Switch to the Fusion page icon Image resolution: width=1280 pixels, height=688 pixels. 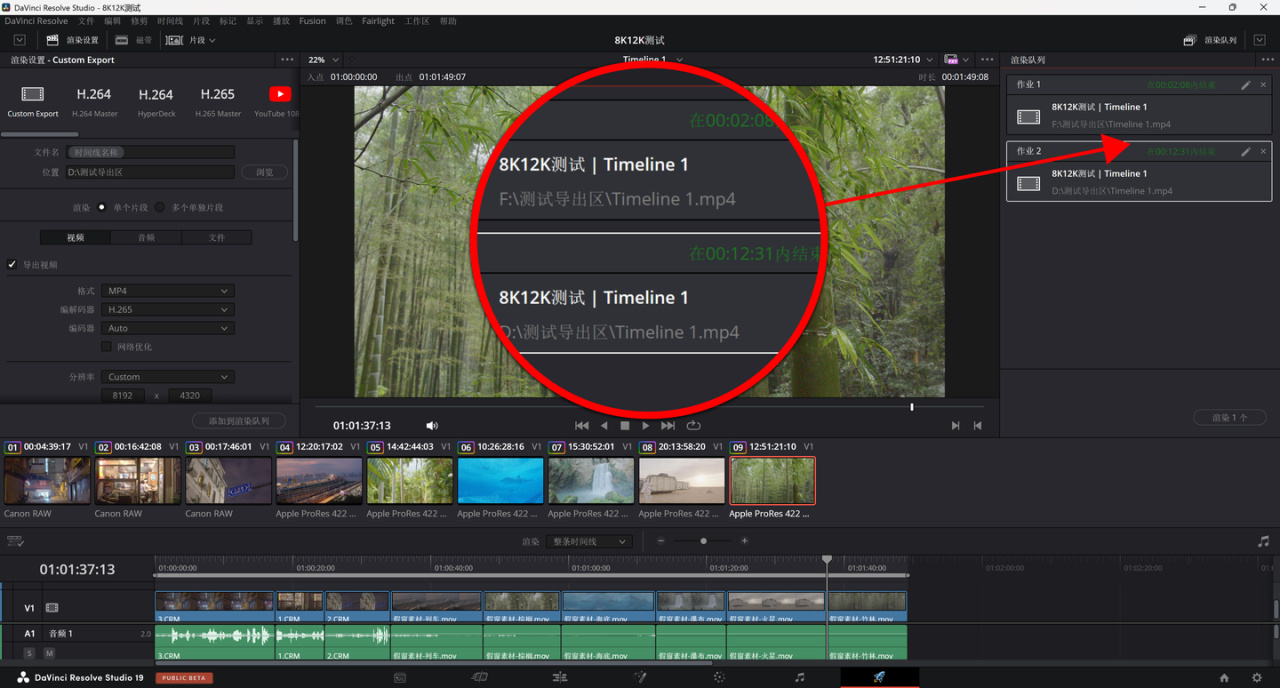pos(640,677)
